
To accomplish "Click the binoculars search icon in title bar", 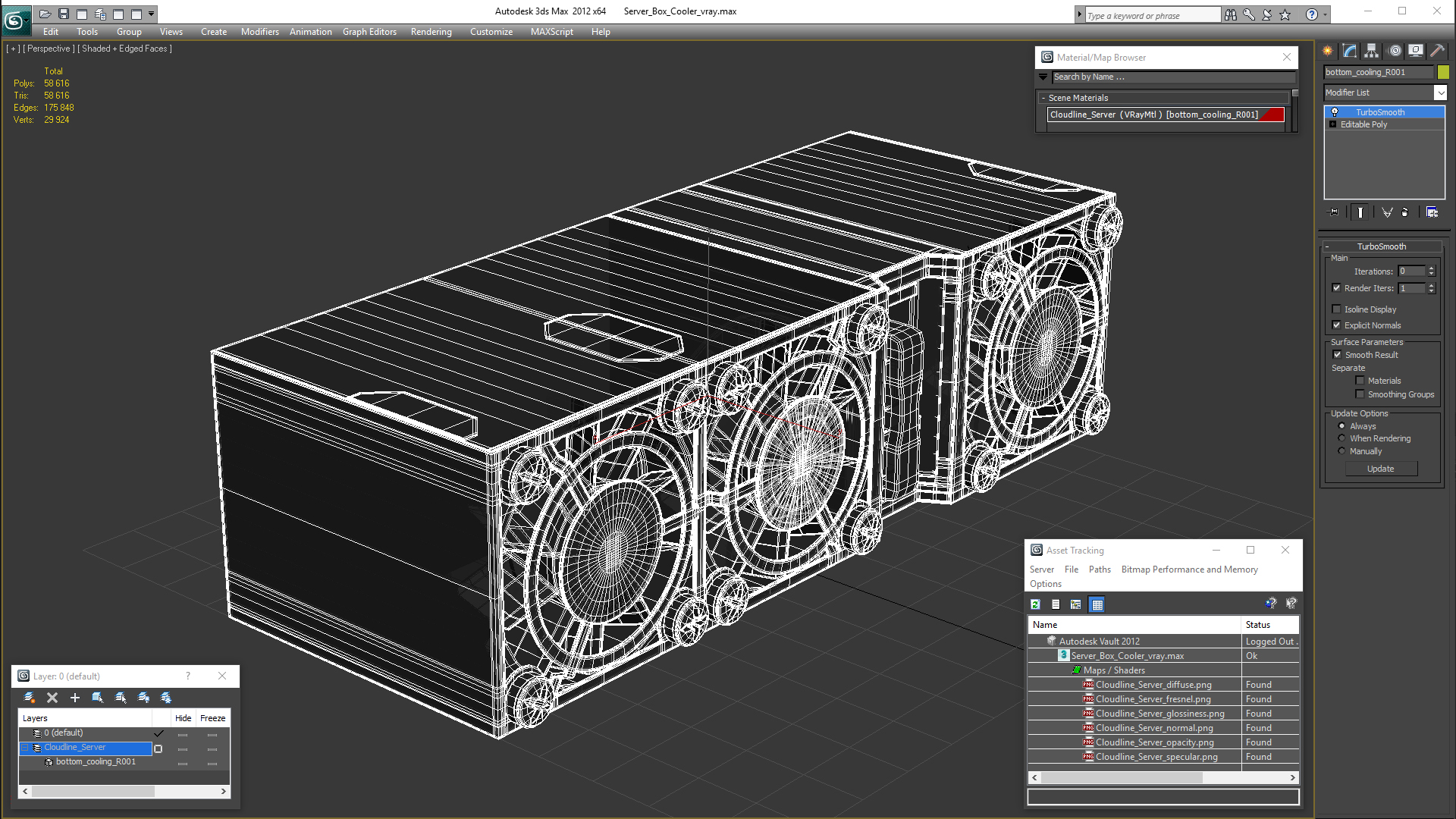I will click(x=1230, y=14).
